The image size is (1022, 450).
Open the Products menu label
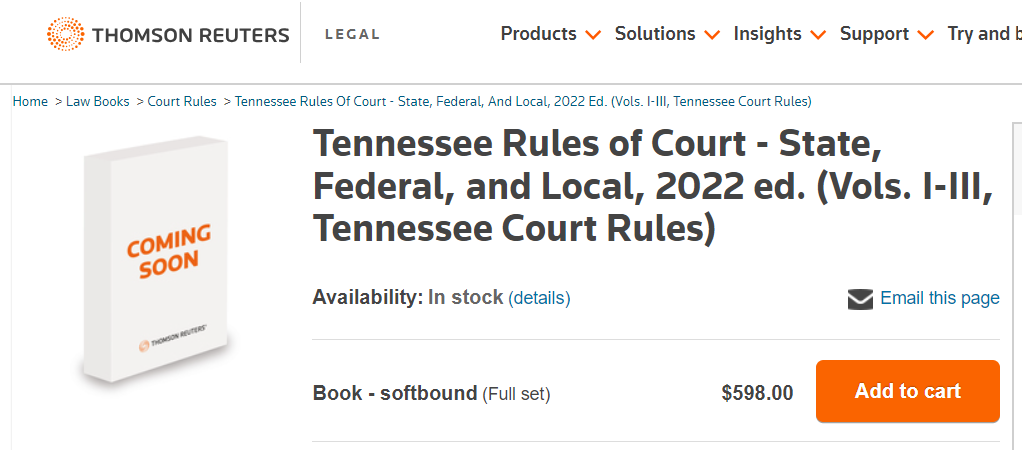click(538, 34)
